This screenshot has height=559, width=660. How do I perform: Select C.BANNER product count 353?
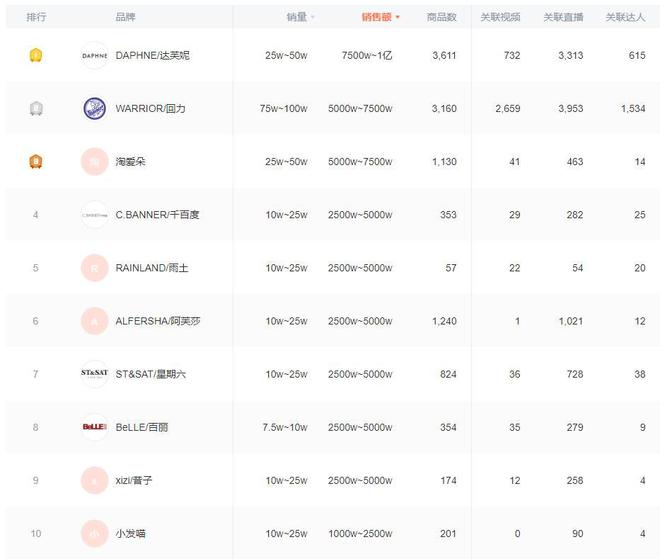(448, 215)
